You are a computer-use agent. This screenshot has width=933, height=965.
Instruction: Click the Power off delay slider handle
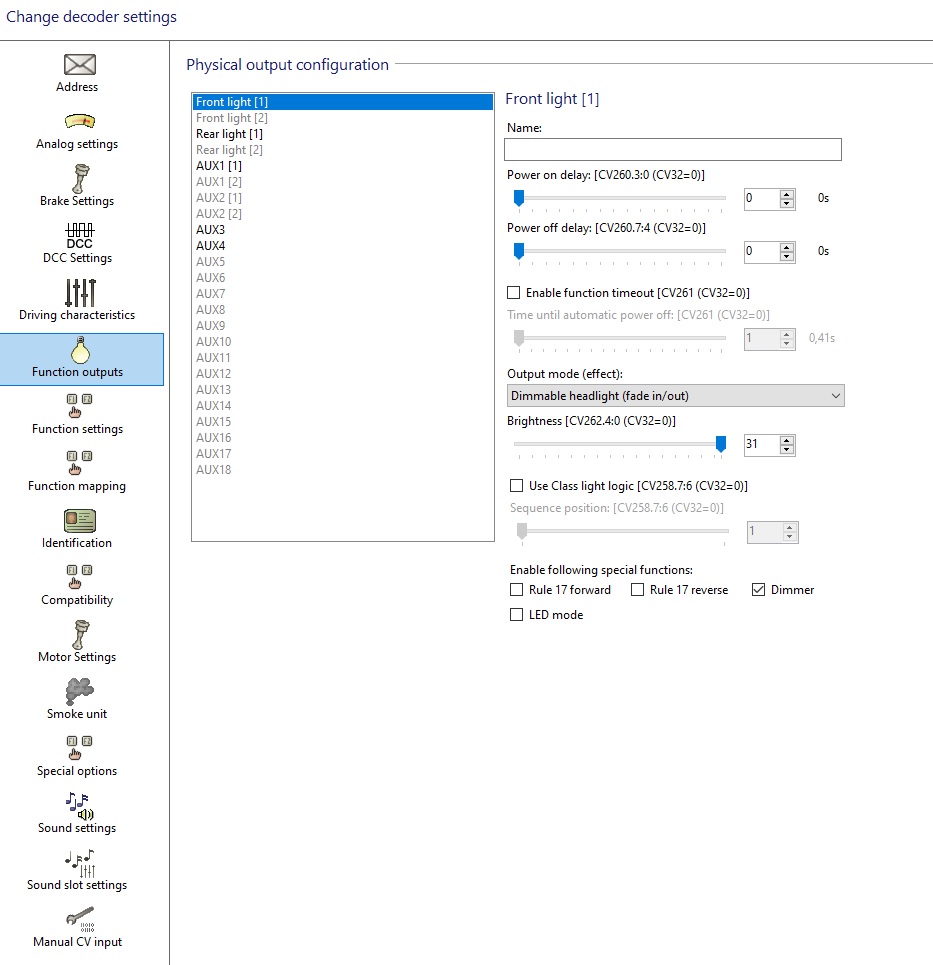click(519, 250)
